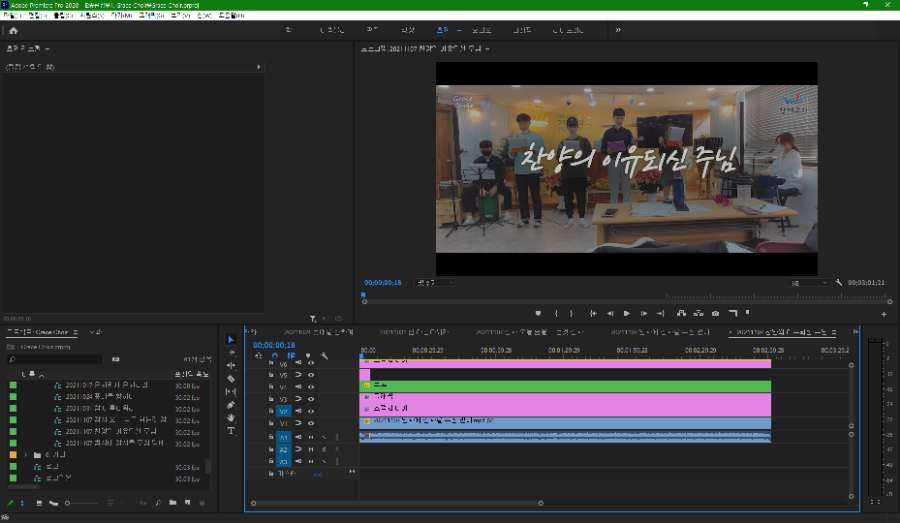Open Program monitor settings wrench

point(839,282)
